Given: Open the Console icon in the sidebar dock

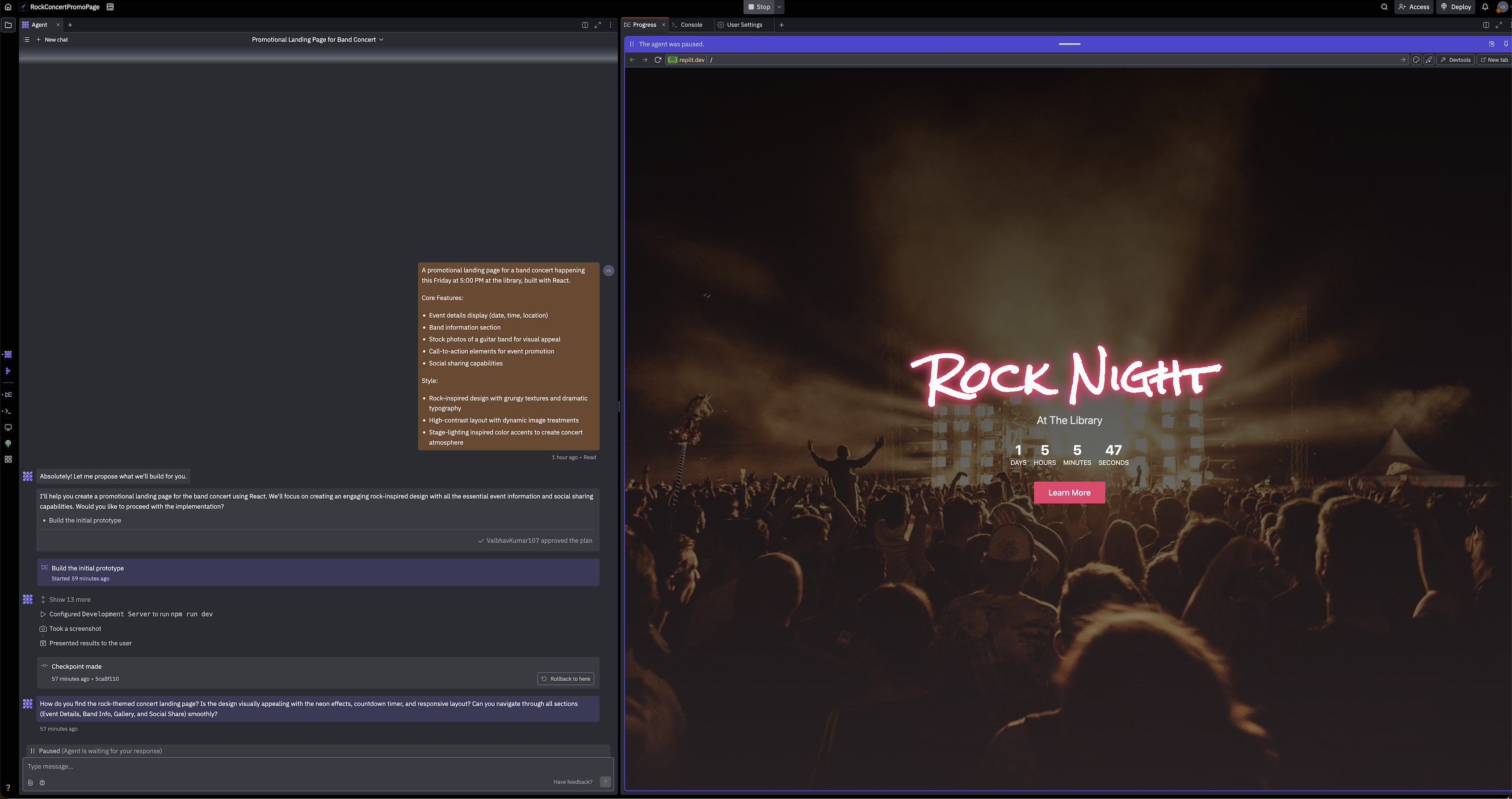Looking at the screenshot, I should tap(8, 411).
